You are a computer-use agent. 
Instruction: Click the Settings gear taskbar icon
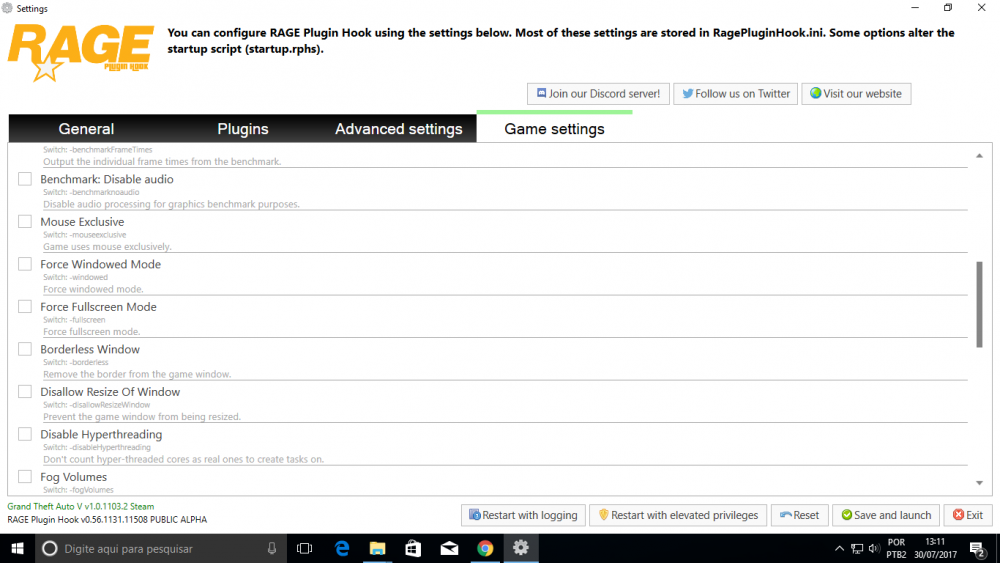pyautogui.click(x=521, y=548)
